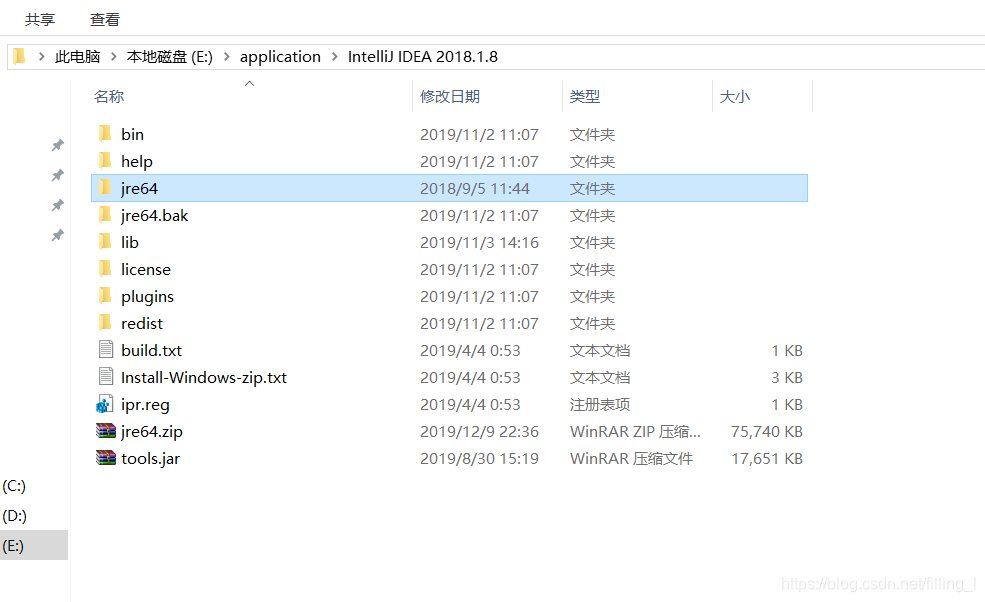985x602 pixels.
Task: Expand chevron before 此电脑 breadcrumb
Action: [41, 57]
